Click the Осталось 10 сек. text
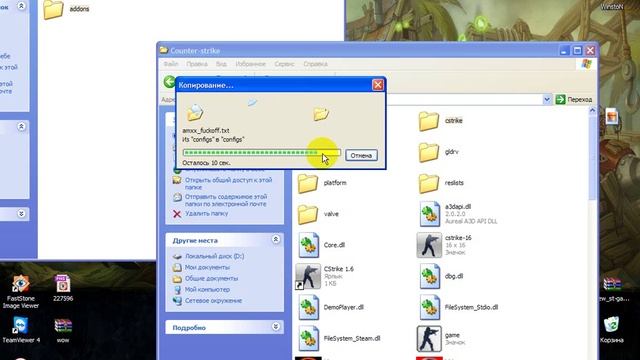Image resolution: width=640 pixels, height=360 pixels. (x=207, y=163)
